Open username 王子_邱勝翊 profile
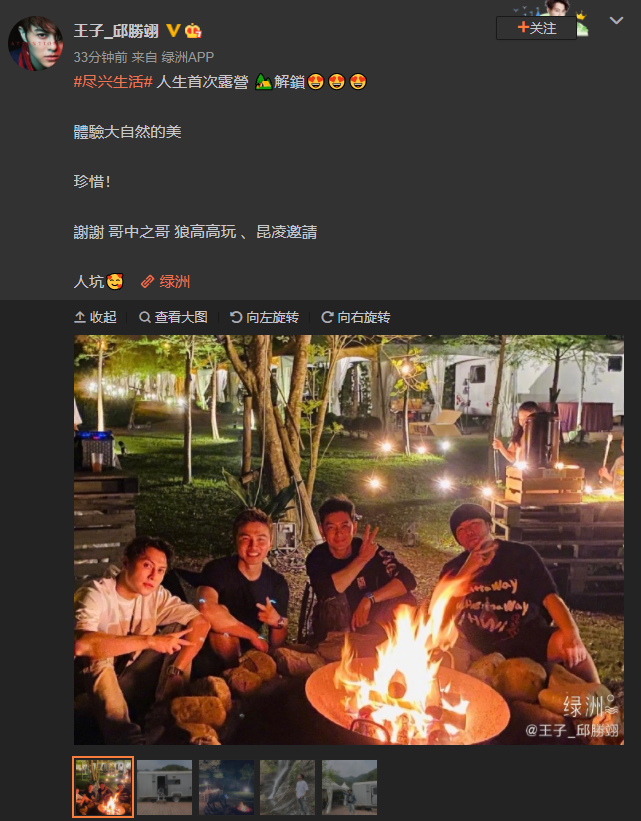This screenshot has width=641, height=821. tap(116, 31)
